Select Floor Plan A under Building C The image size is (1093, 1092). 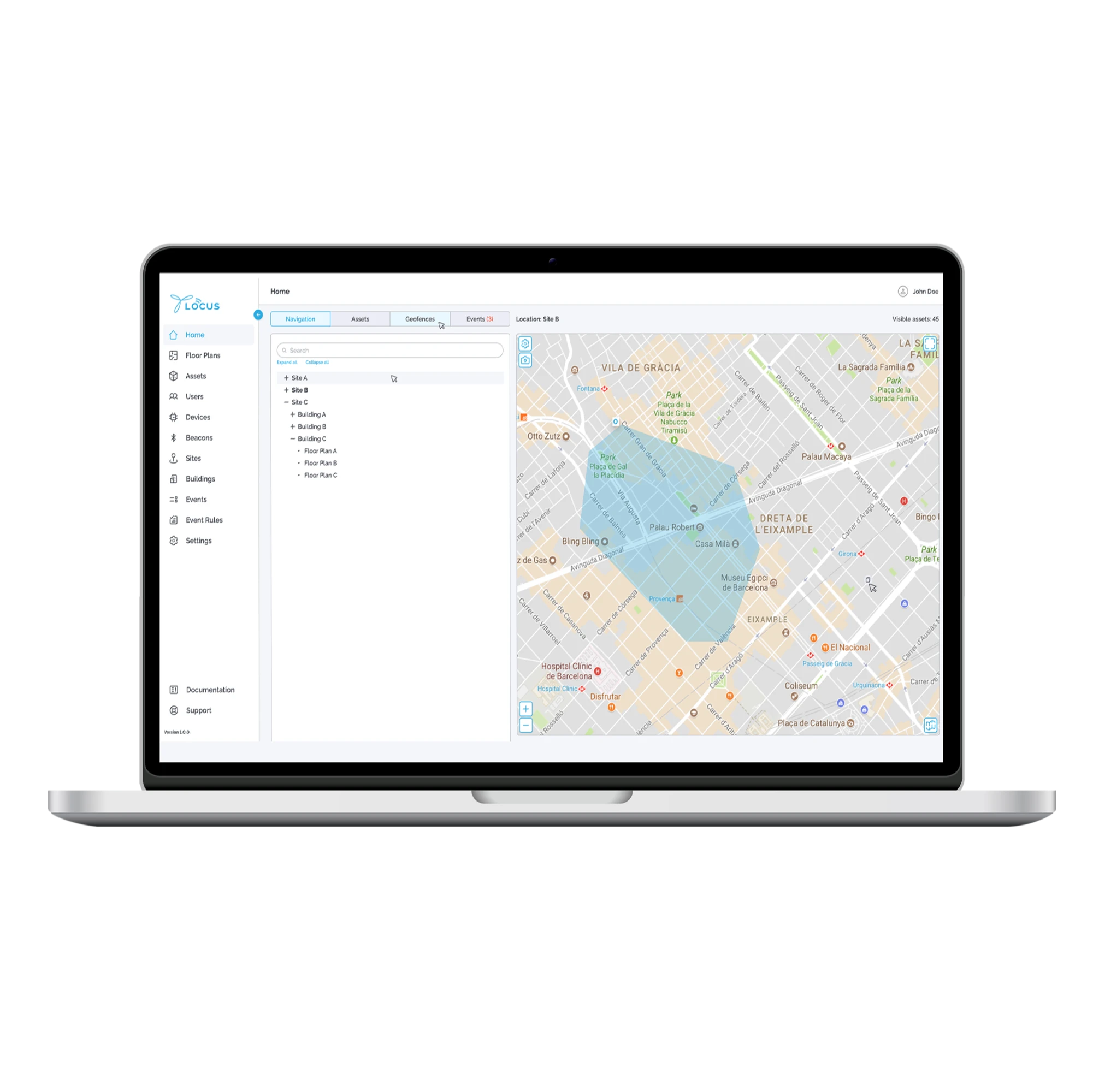tap(325, 451)
